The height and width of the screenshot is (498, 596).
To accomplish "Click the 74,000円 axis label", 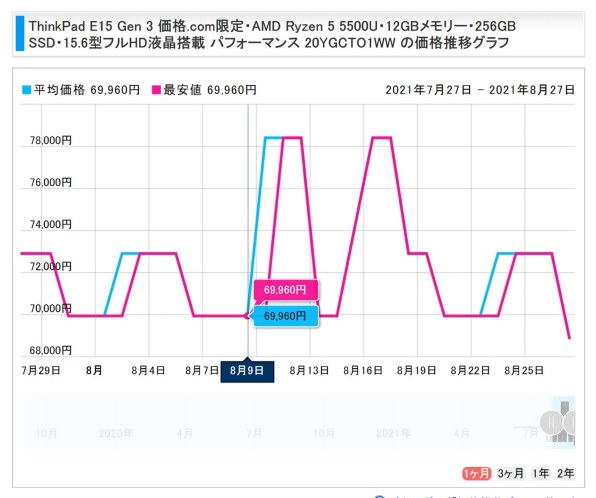I will [51, 224].
